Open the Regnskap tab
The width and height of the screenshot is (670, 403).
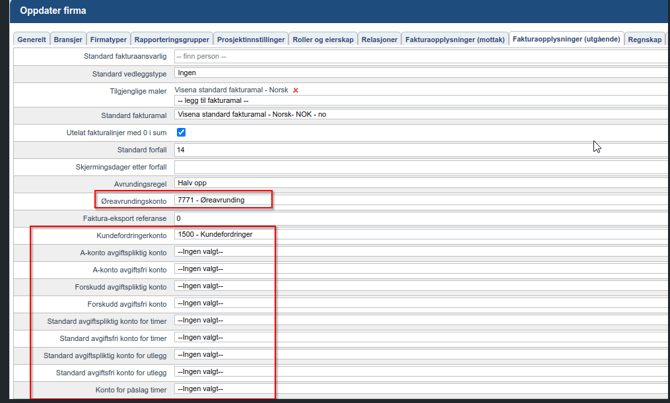647,40
